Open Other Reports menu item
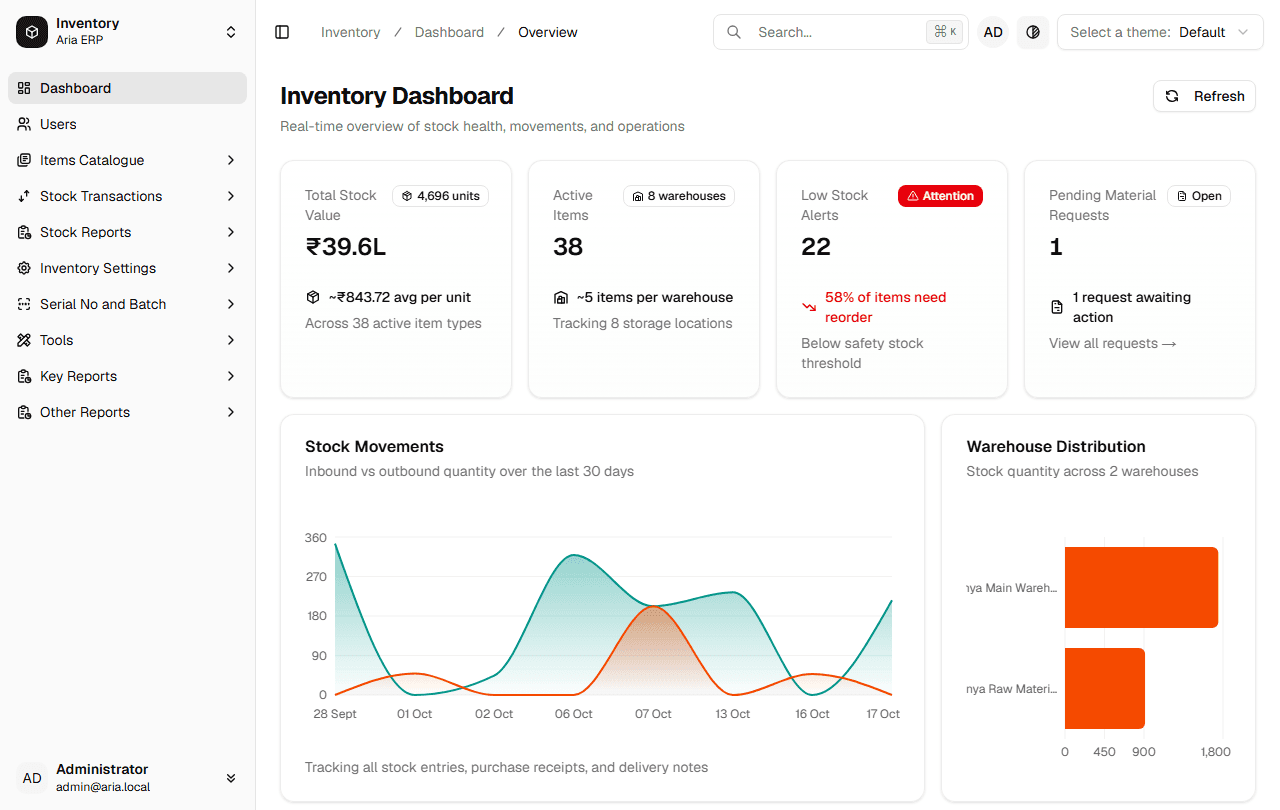 [127, 412]
